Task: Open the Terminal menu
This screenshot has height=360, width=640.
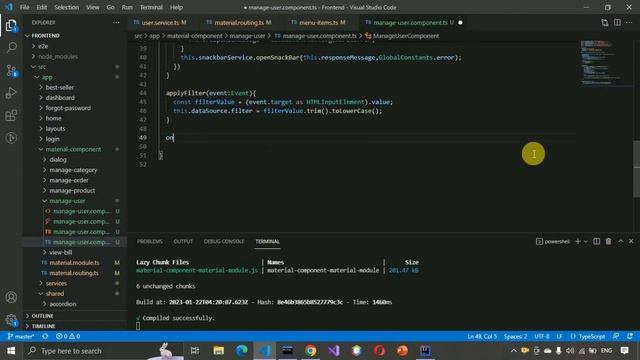Action: [151, 7]
